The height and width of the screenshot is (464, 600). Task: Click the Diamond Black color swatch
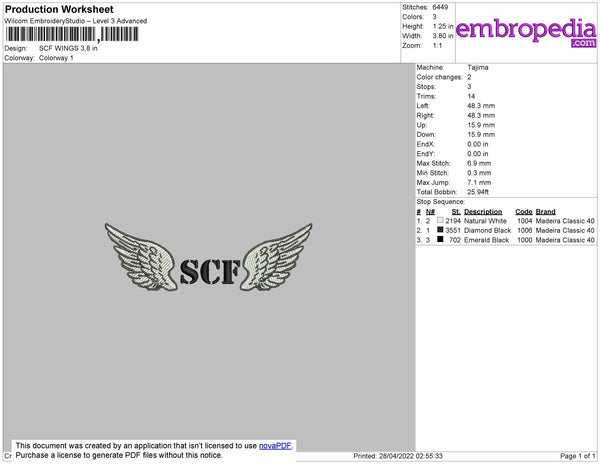[x=440, y=230]
